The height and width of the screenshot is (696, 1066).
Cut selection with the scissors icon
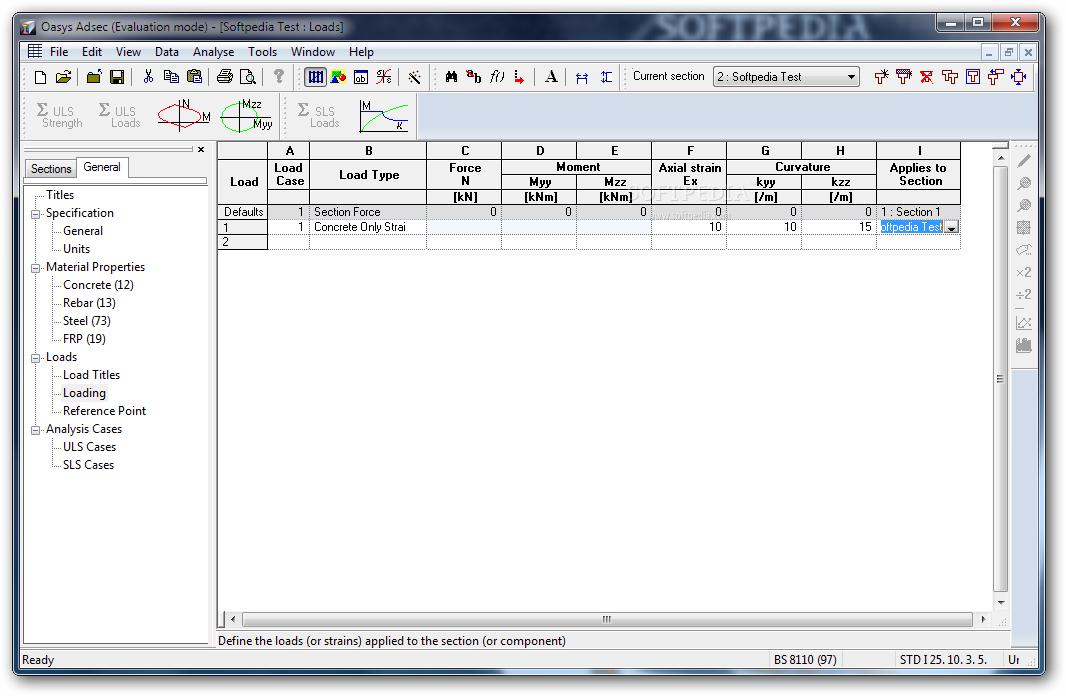[x=148, y=77]
